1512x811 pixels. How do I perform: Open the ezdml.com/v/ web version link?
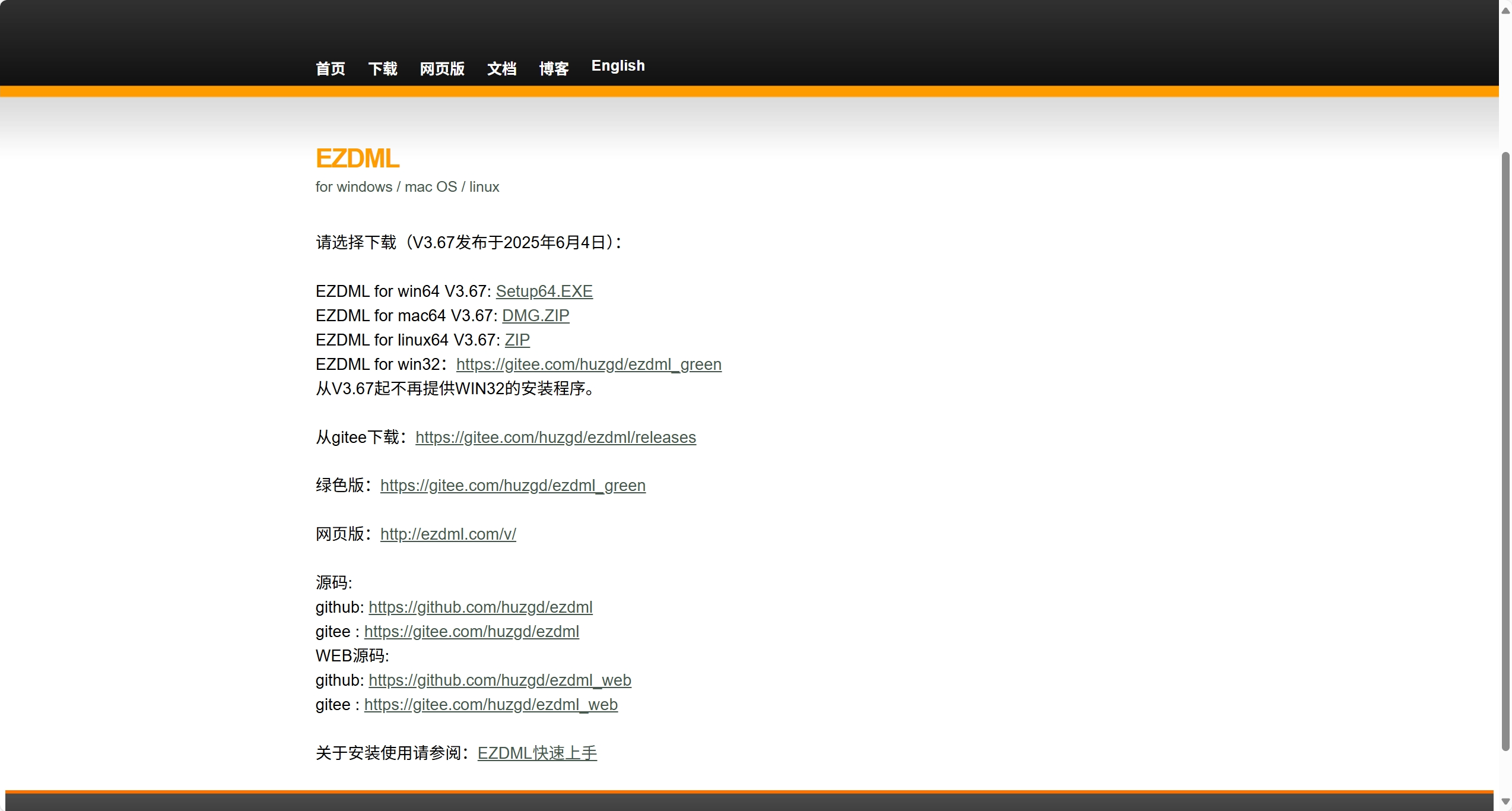(x=448, y=534)
